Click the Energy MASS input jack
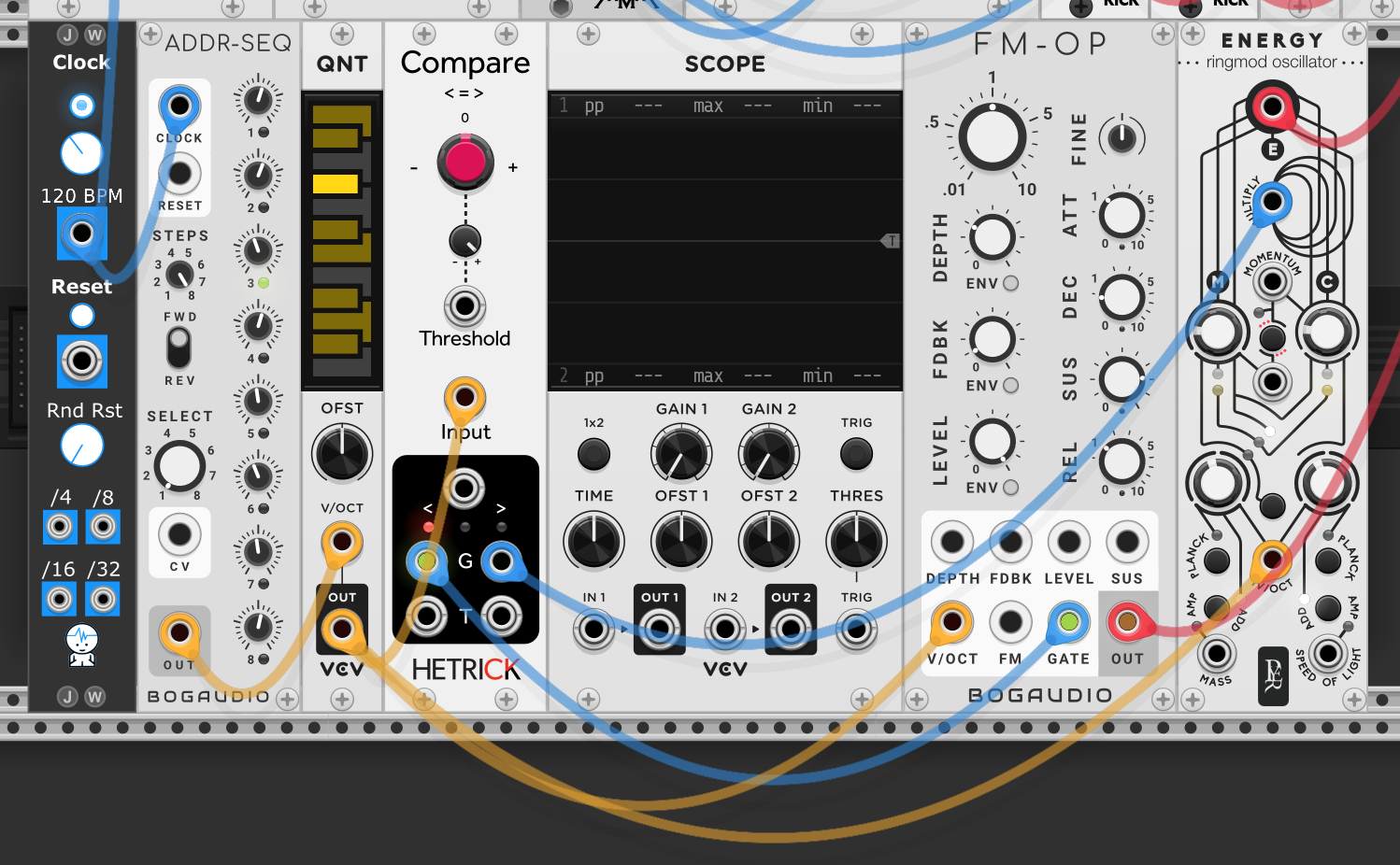Viewport: 1400px width, 865px height. 1216,653
